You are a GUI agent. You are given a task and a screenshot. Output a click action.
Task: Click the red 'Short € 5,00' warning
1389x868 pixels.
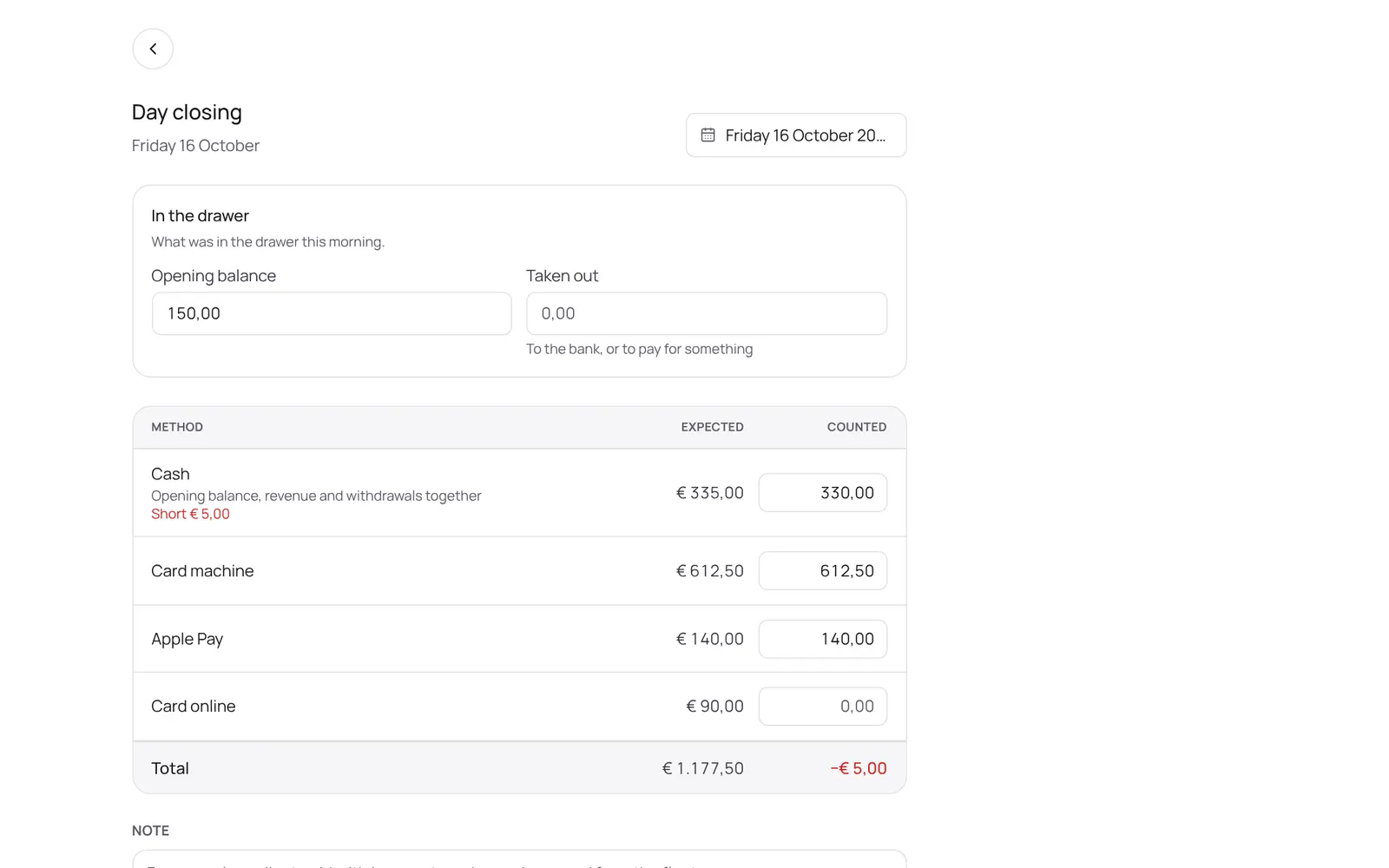[190, 514]
